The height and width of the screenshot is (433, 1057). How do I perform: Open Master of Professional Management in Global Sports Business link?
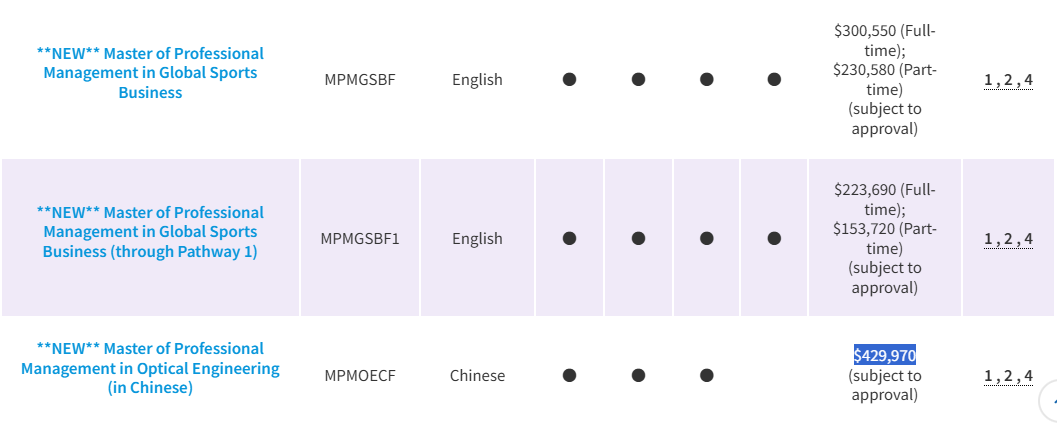150,73
